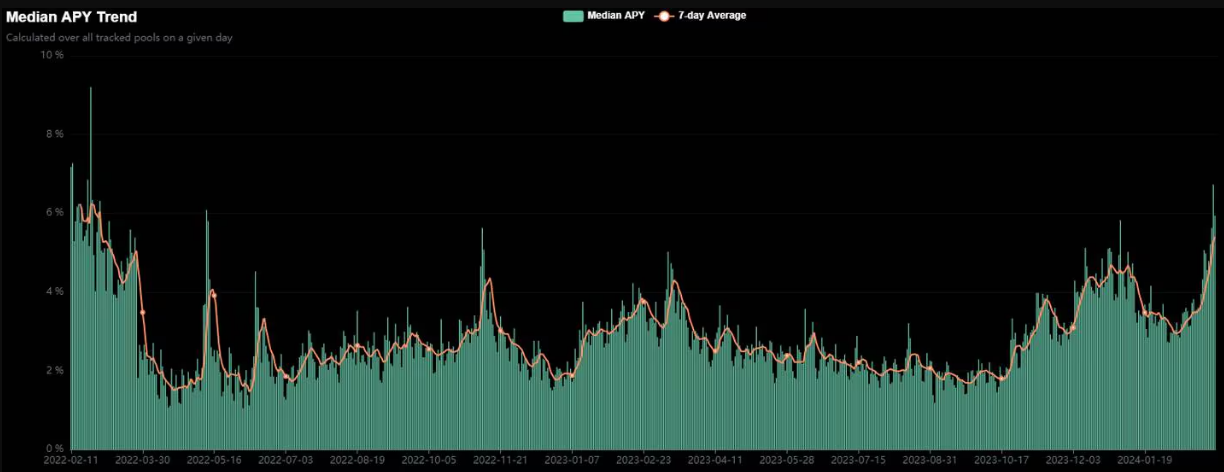Click the 10 % y-axis label

pyautogui.click(x=52, y=55)
